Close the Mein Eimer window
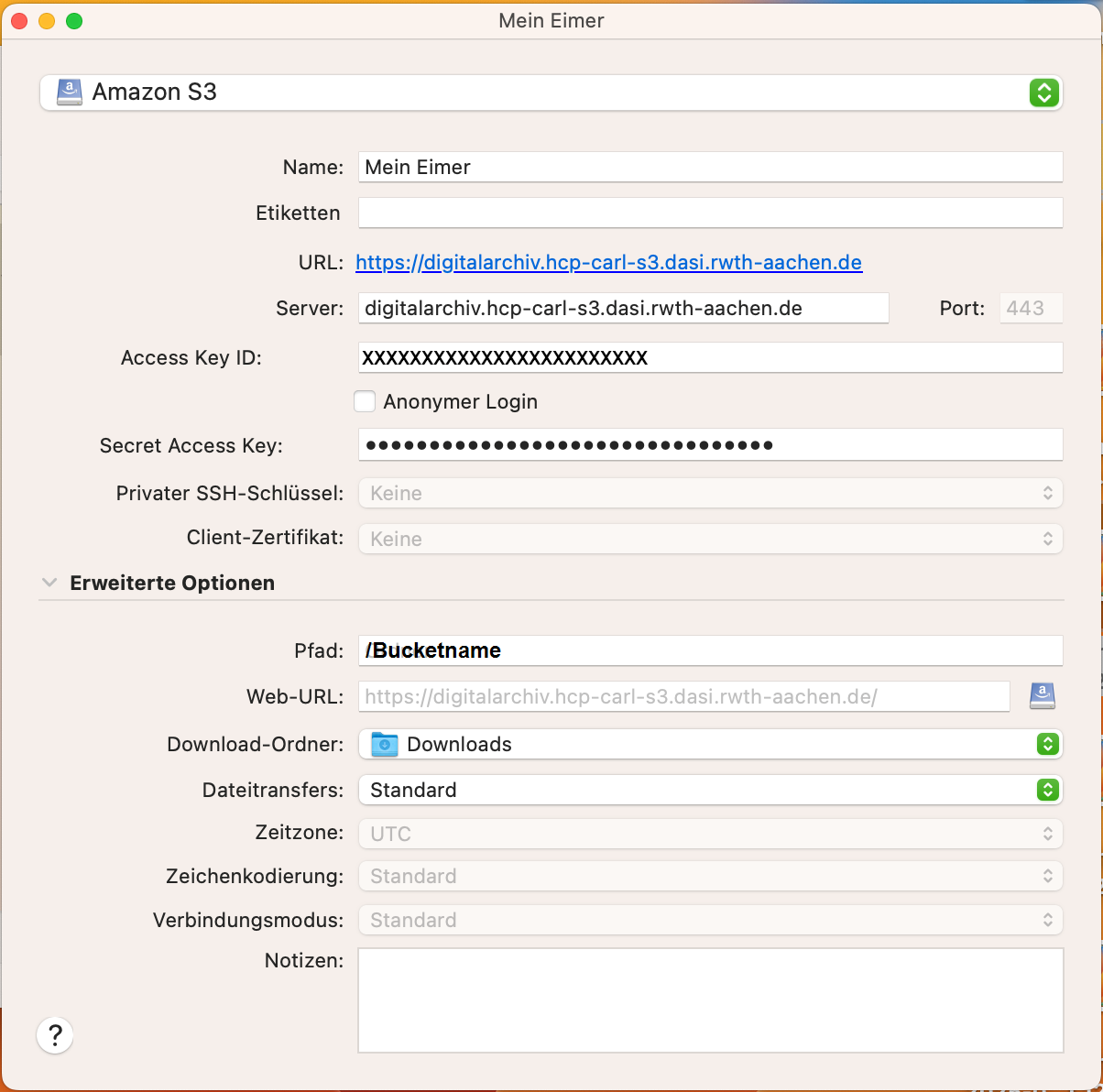The height and width of the screenshot is (1092, 1103). click(x=19, y=21)
